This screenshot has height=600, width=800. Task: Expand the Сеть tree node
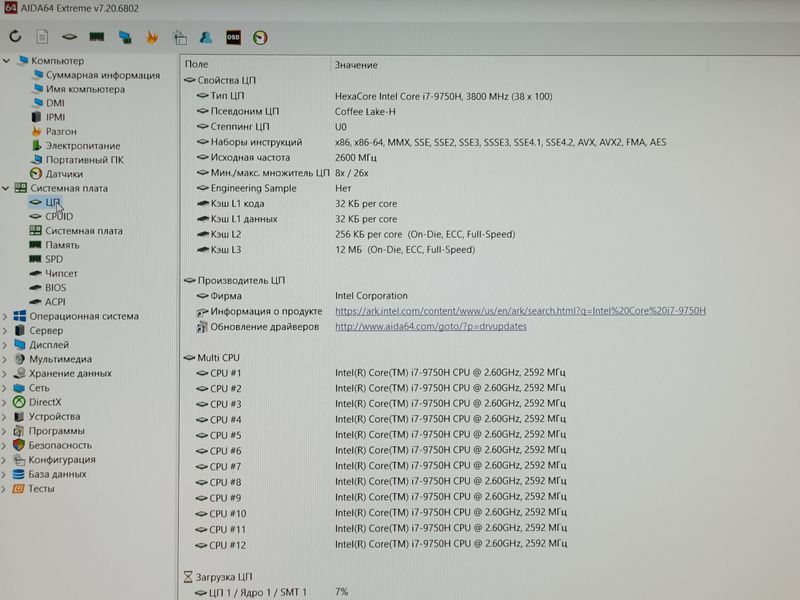click(x=5, y=388)
